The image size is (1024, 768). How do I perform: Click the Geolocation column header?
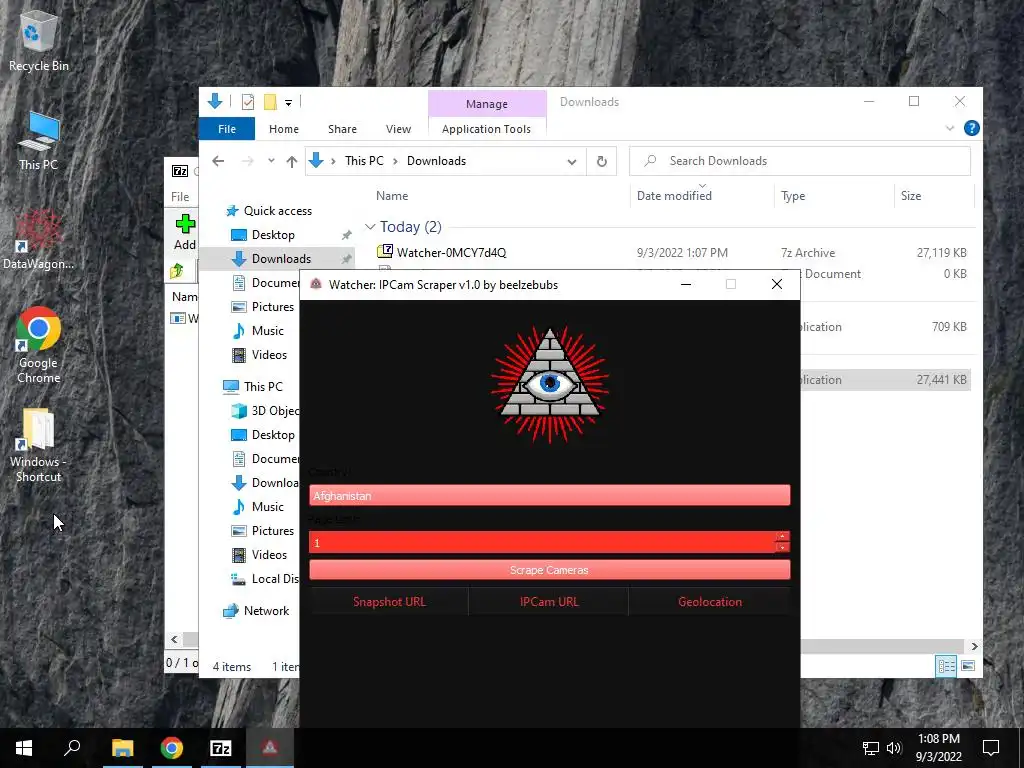[x=710, y=601]
